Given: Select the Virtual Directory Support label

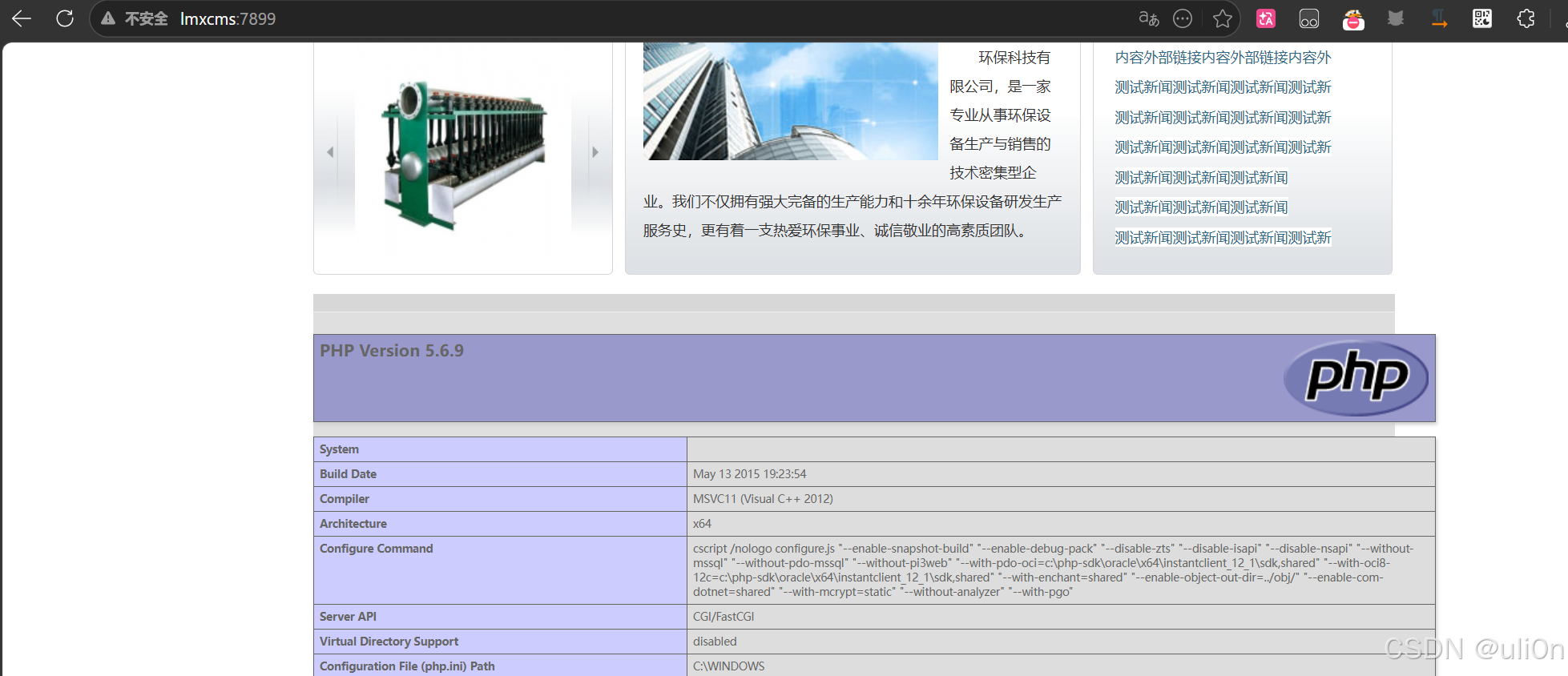Looking at the screenshot, I should (389, 642).
